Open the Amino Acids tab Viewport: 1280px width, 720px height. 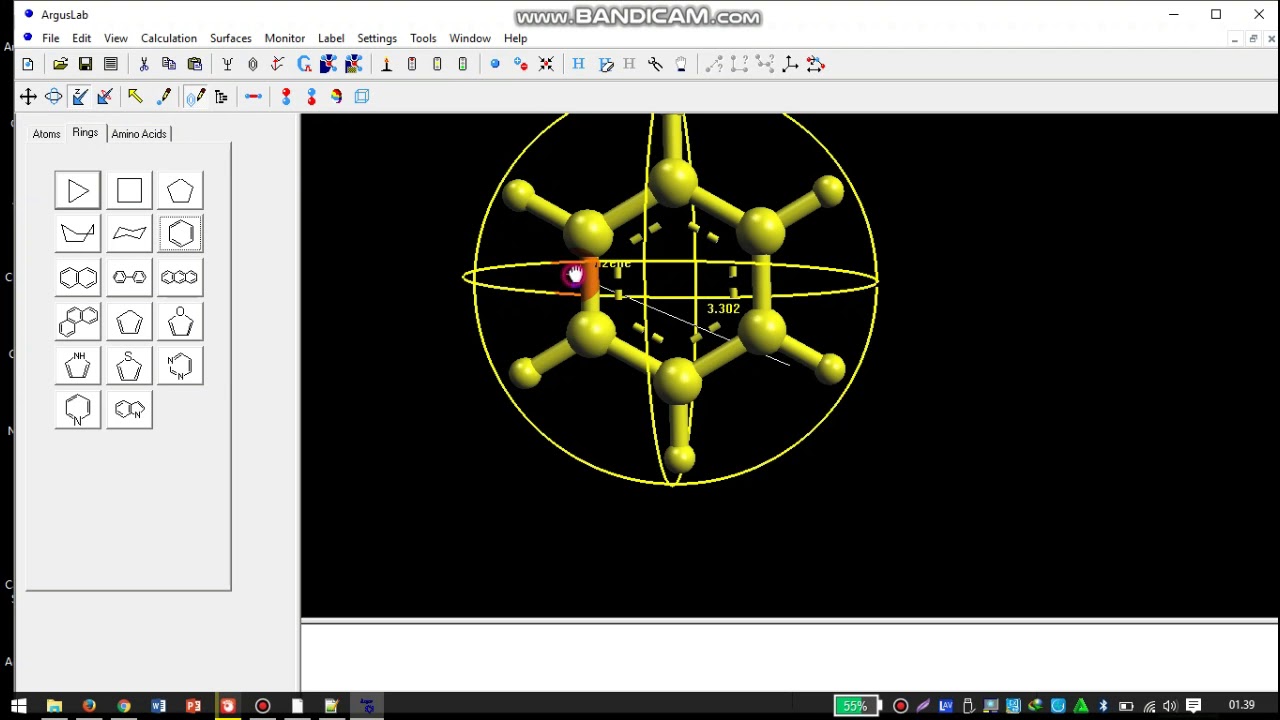click(x=139, y=134)
